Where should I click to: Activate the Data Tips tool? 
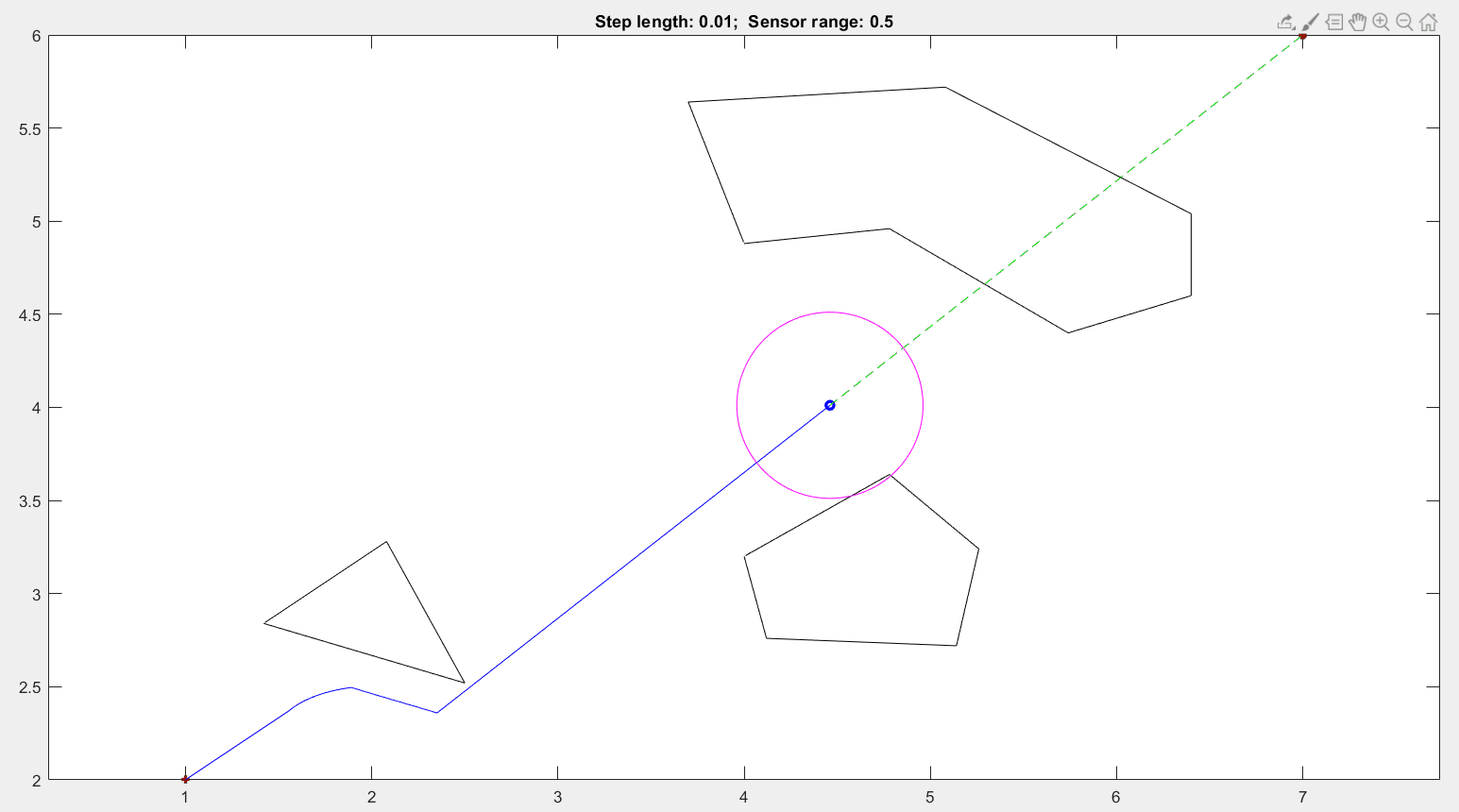[1334, 20]
